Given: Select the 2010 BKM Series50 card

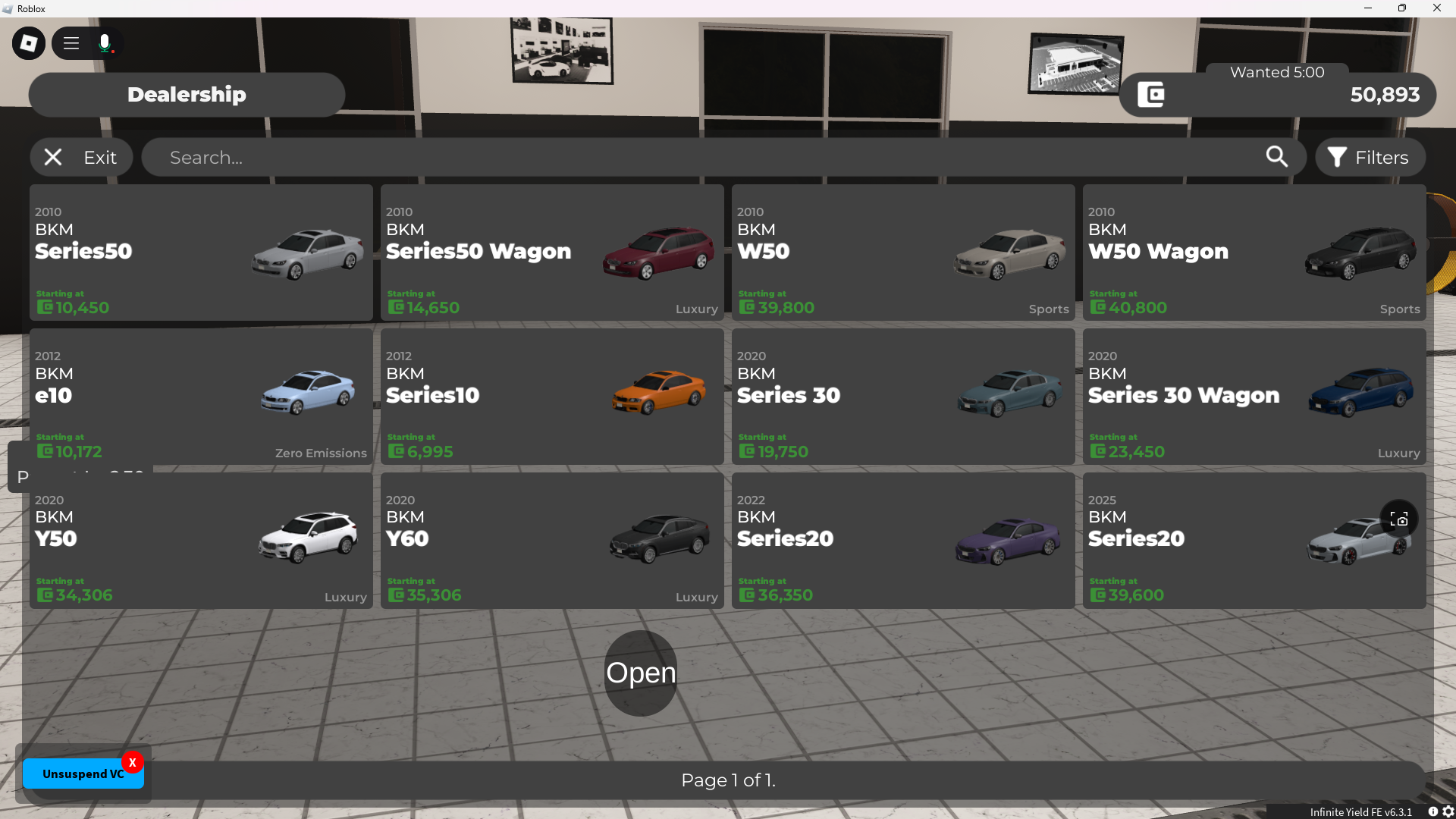Looking at the screenshot, I should (x=201, y=253).
